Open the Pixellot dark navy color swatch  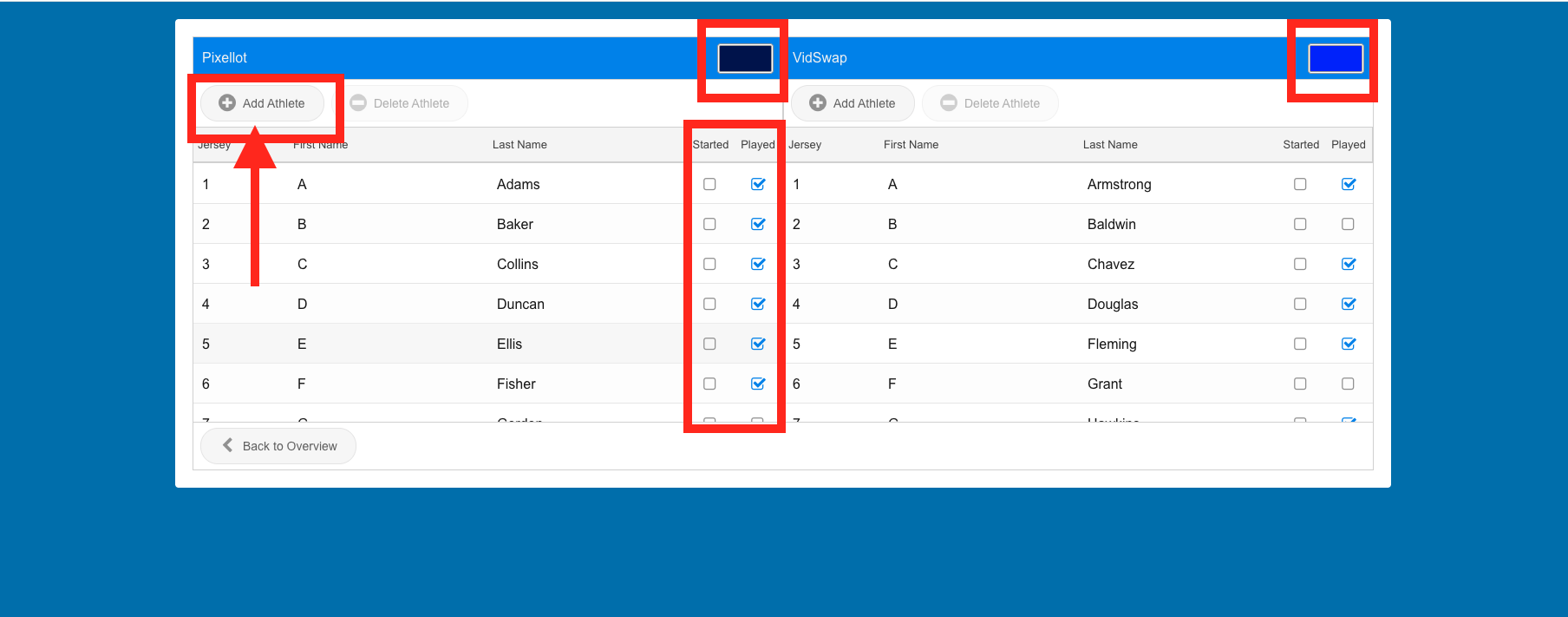pyautogui.click(x=745, y=58)
